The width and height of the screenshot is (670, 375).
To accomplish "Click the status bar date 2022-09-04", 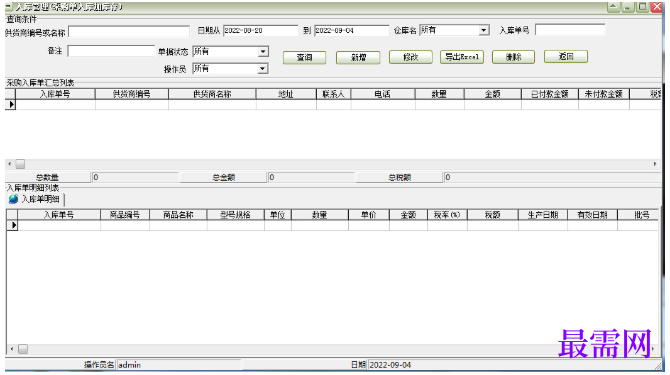I will point(390,365).
